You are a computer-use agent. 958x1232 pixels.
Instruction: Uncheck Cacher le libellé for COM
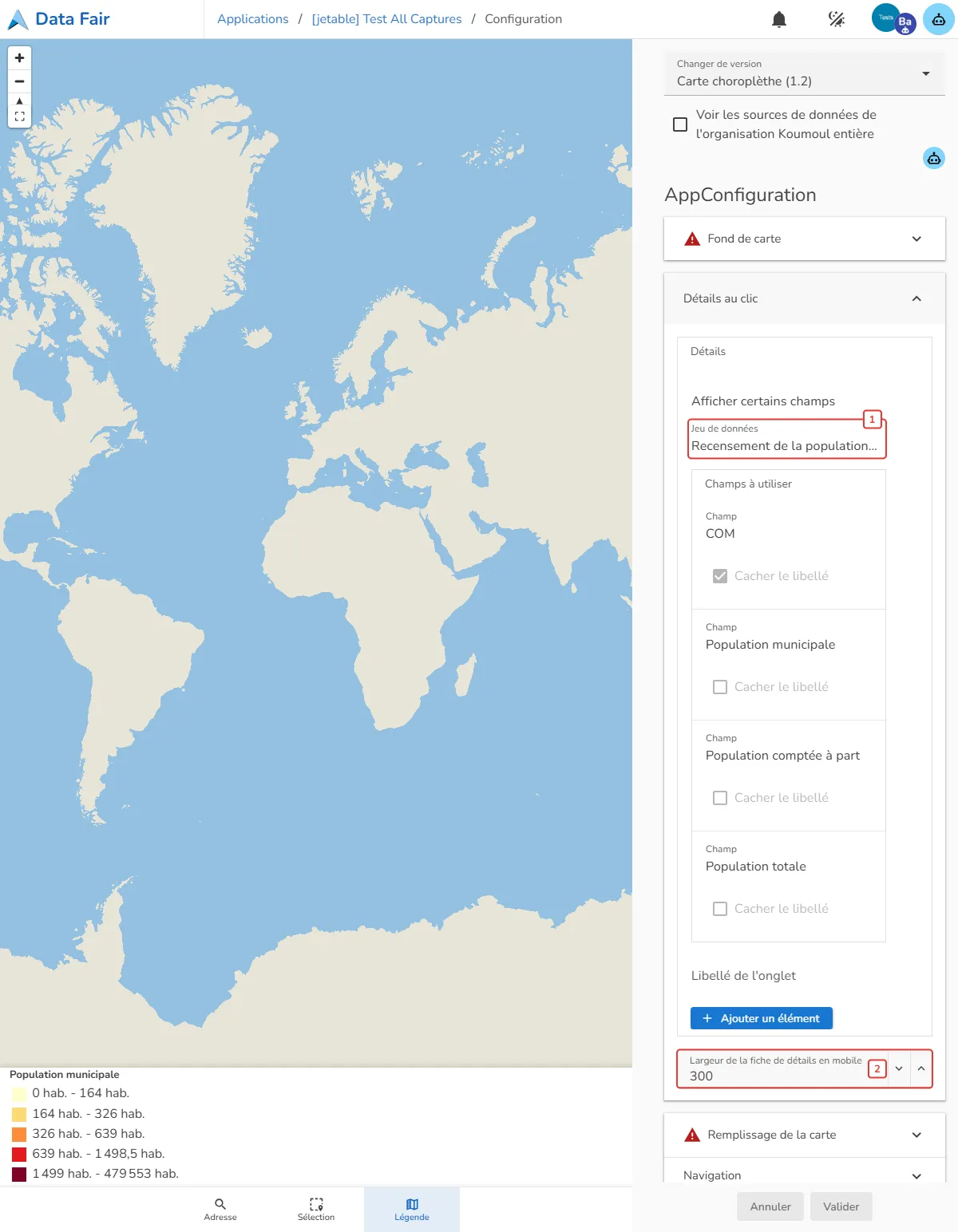(x=720, y=576)
